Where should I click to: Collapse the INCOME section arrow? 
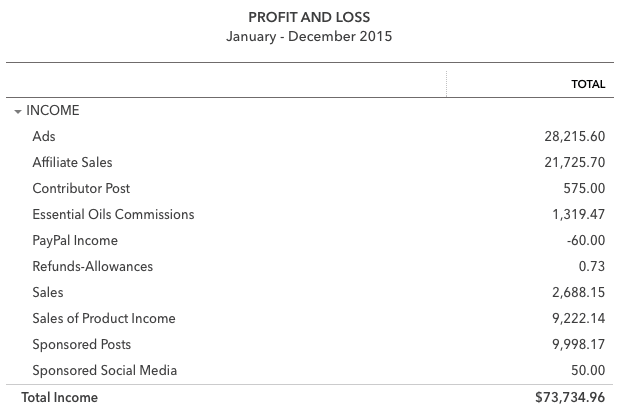pos(18,111)
